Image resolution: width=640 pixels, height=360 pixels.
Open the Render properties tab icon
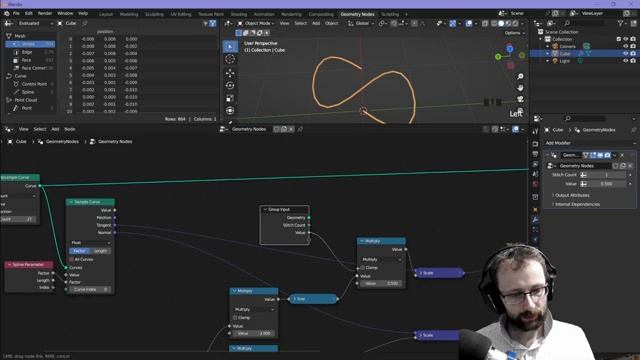pos(536,144)
